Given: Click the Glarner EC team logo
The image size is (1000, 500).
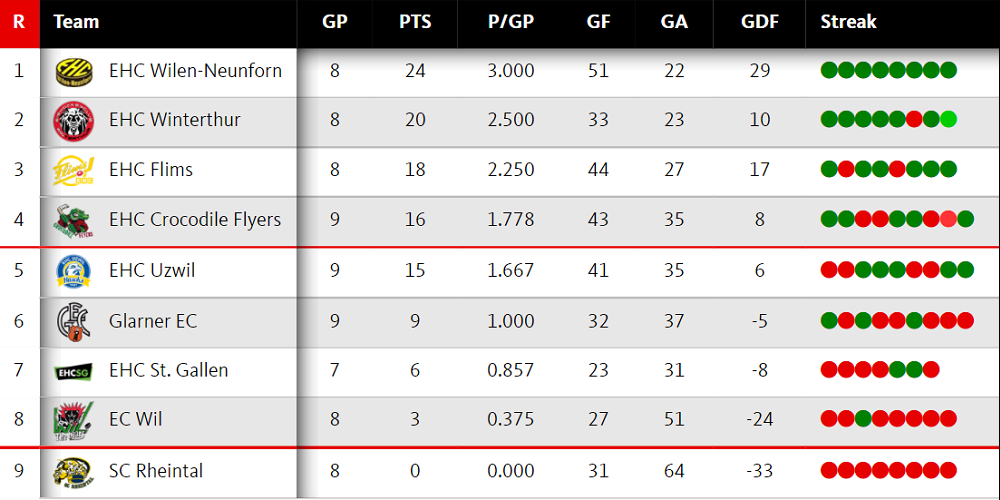Looking at the screenshot, I should click(x=74, y=321).
